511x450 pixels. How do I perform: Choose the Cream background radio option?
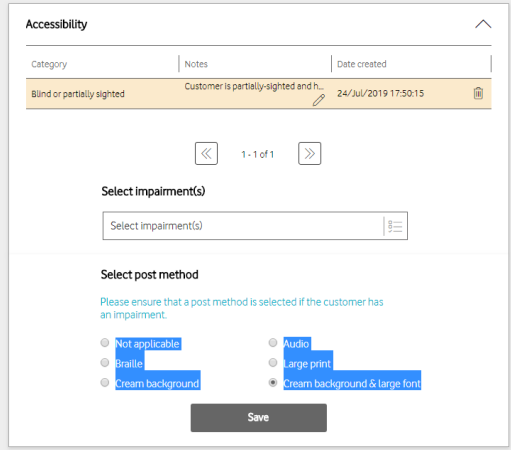click(x=105, y=382)
